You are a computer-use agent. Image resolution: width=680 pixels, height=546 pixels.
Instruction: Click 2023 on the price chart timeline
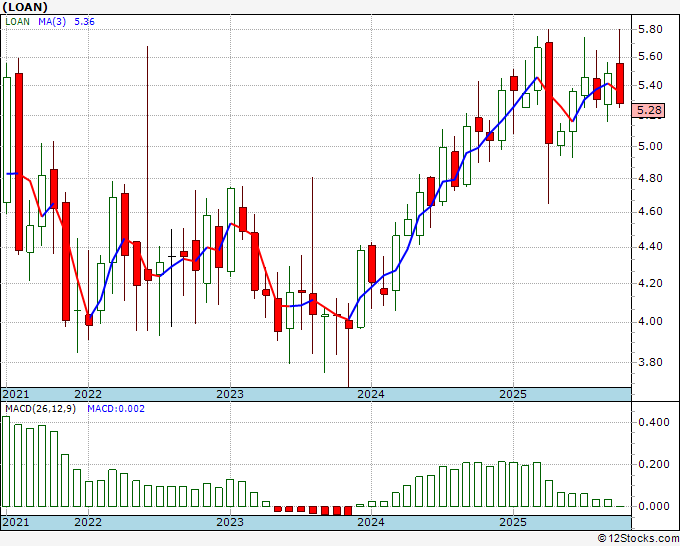click(x=230, y=394)
